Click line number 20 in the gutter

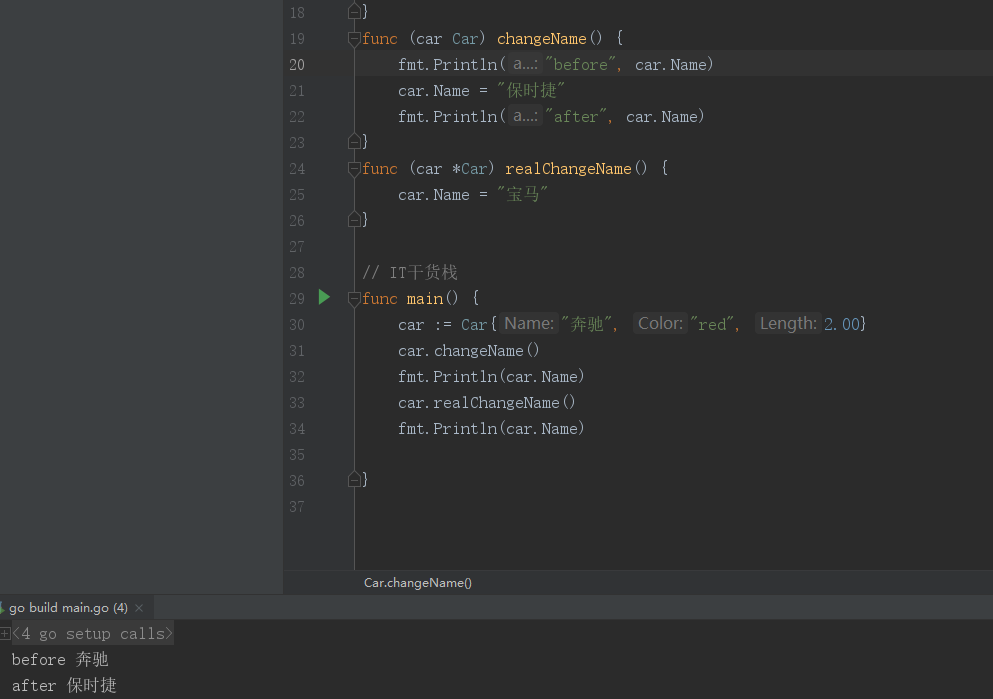(x=297, y=65)
